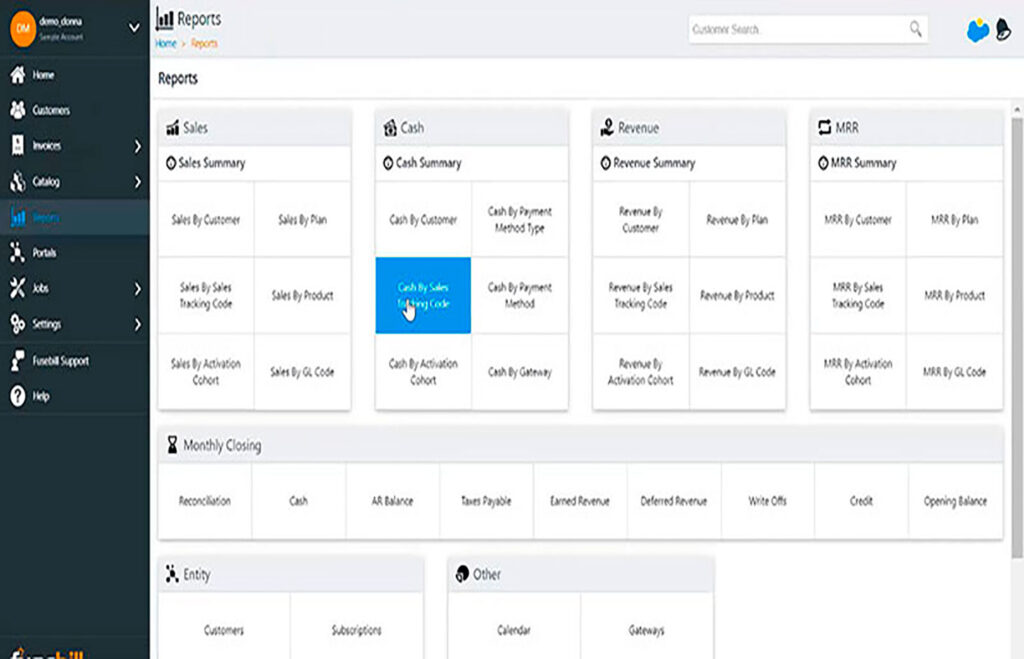Click the Sales Summary clock icon
Viewport: 1024px width, 659px height.
click(170, 163)
